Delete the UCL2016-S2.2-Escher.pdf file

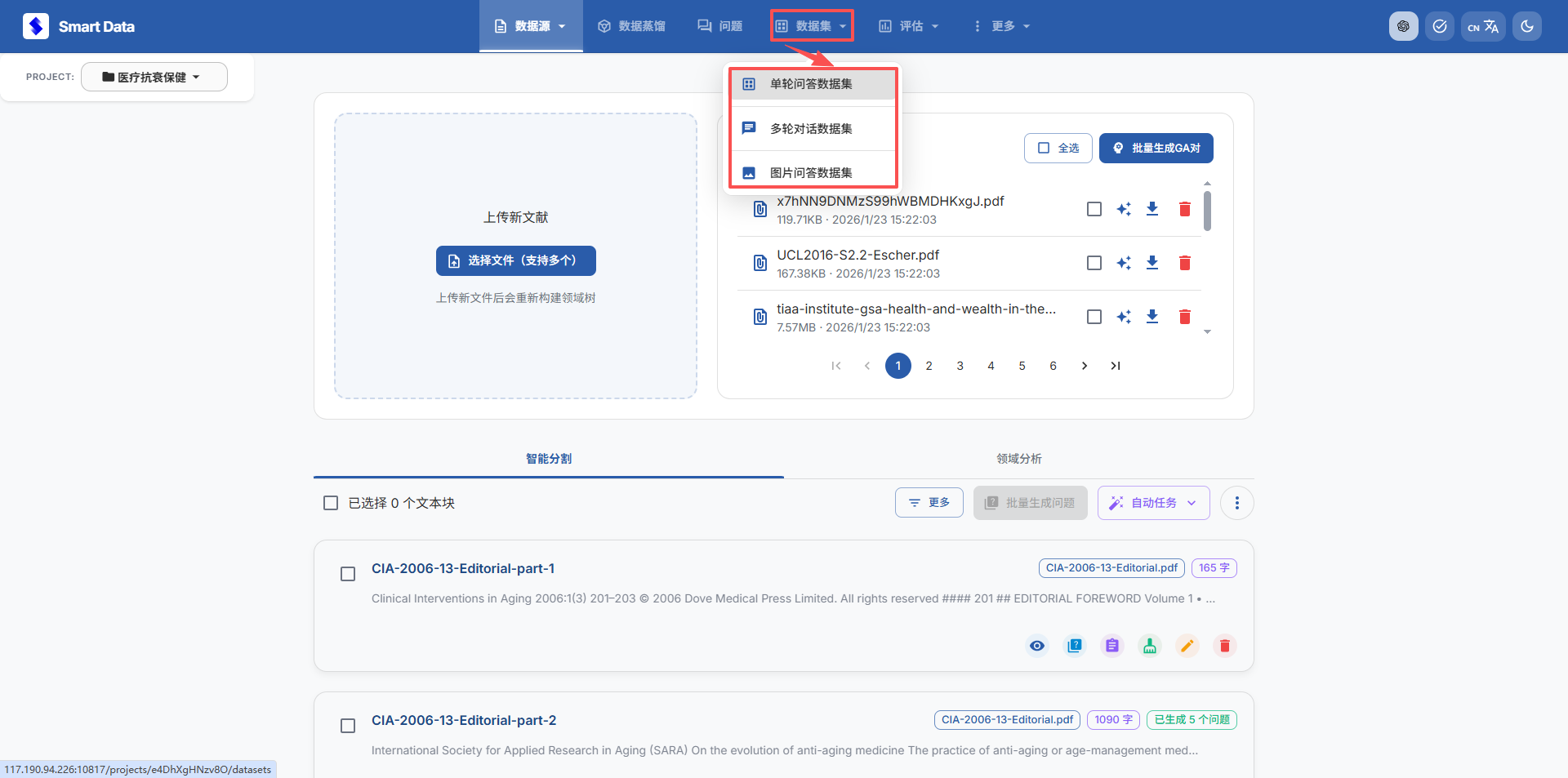(1184, 263)
